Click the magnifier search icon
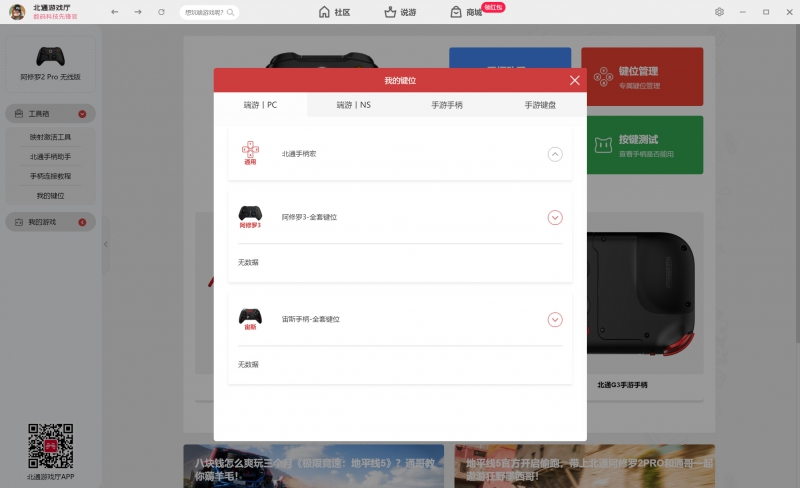This screenshot has height=488, width=800. (x=231, y=12)
